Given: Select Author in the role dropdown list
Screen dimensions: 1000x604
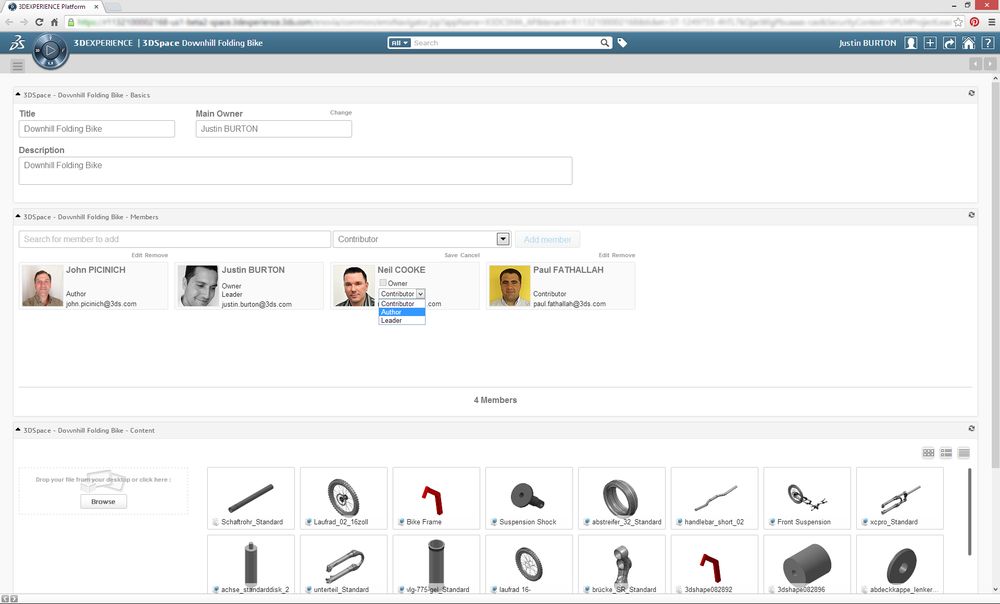Looking at the screenshot, I should 401,312.
